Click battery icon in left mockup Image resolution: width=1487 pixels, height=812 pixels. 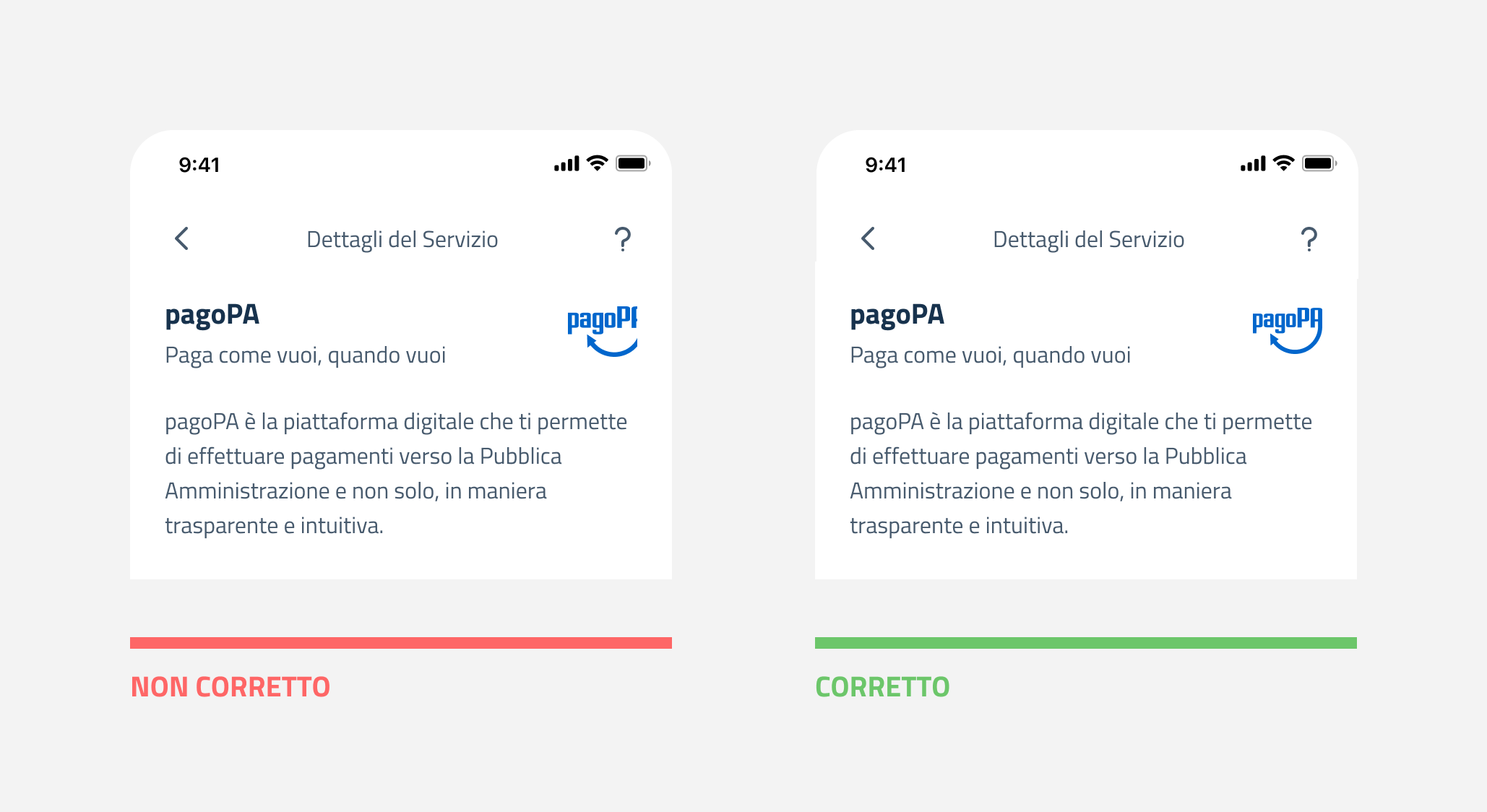point(632,163)
